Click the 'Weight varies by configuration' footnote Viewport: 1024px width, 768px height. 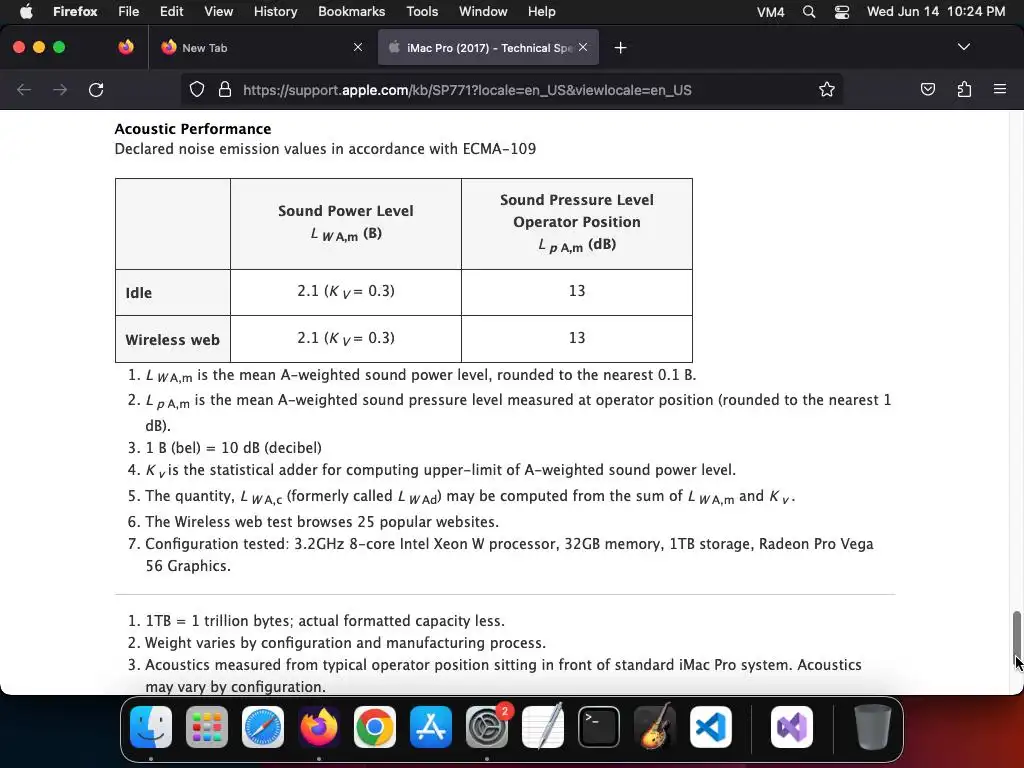[x=345, y=643]
